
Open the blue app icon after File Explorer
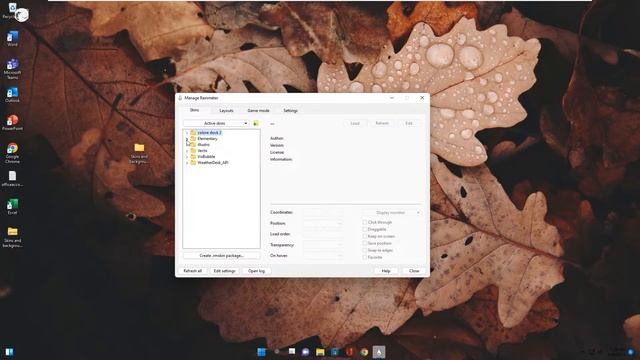335,352
